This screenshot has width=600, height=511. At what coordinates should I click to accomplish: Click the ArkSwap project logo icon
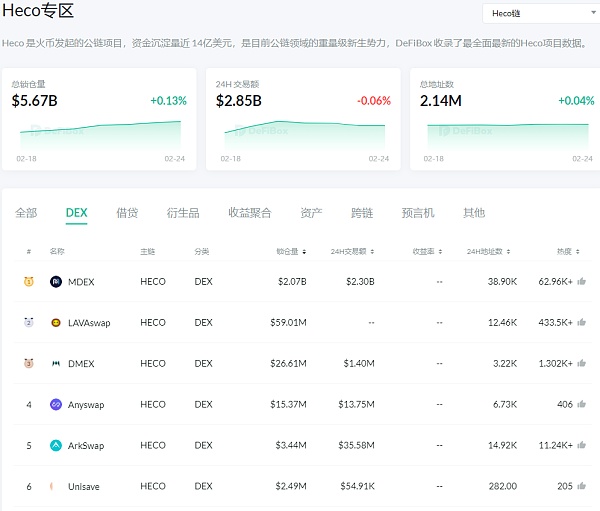pyautogui.click(x=56, y=446)
